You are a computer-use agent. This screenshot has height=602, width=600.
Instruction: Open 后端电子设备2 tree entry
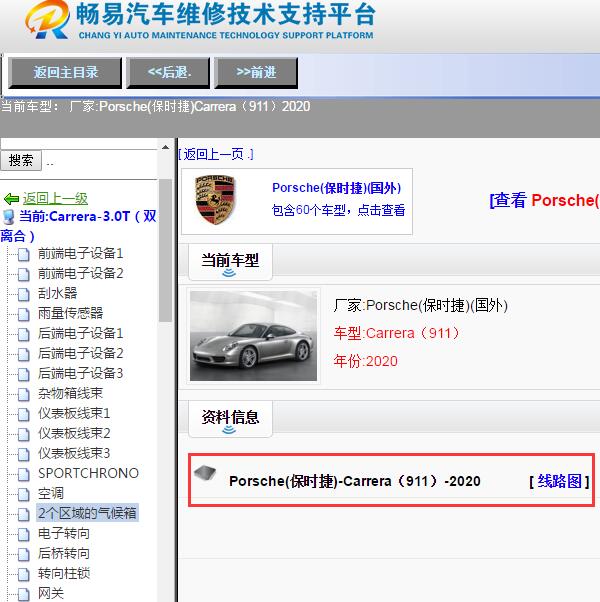pyautogui.click(x=81, y=353)
